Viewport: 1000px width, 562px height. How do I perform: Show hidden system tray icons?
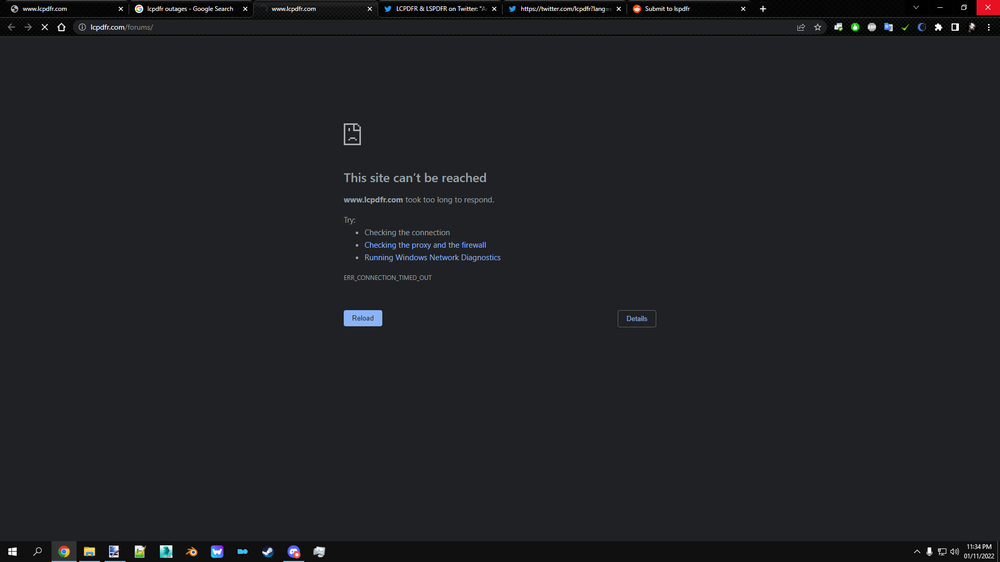pos(917,552)
